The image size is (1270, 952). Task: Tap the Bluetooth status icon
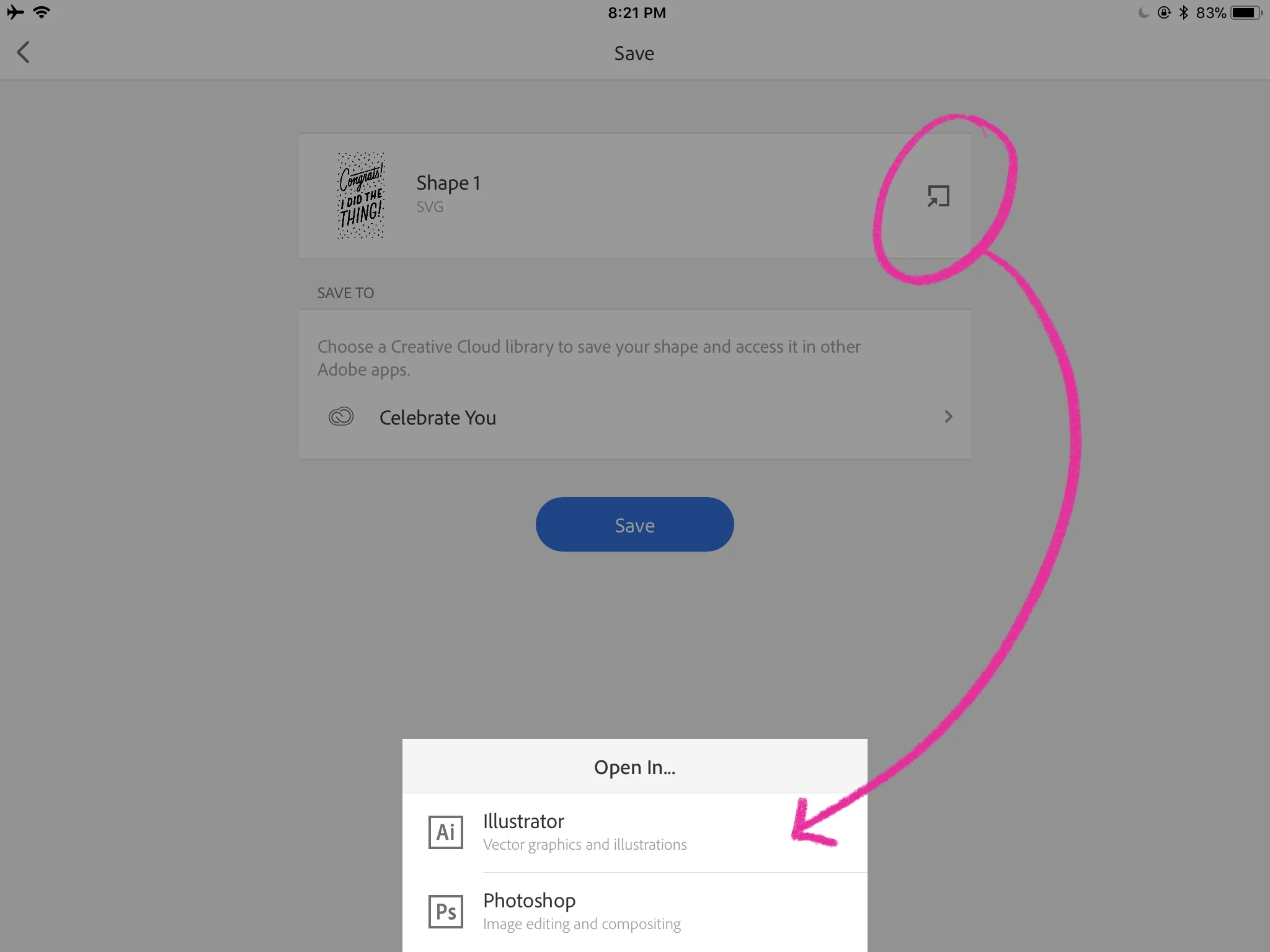[1183, 12]
